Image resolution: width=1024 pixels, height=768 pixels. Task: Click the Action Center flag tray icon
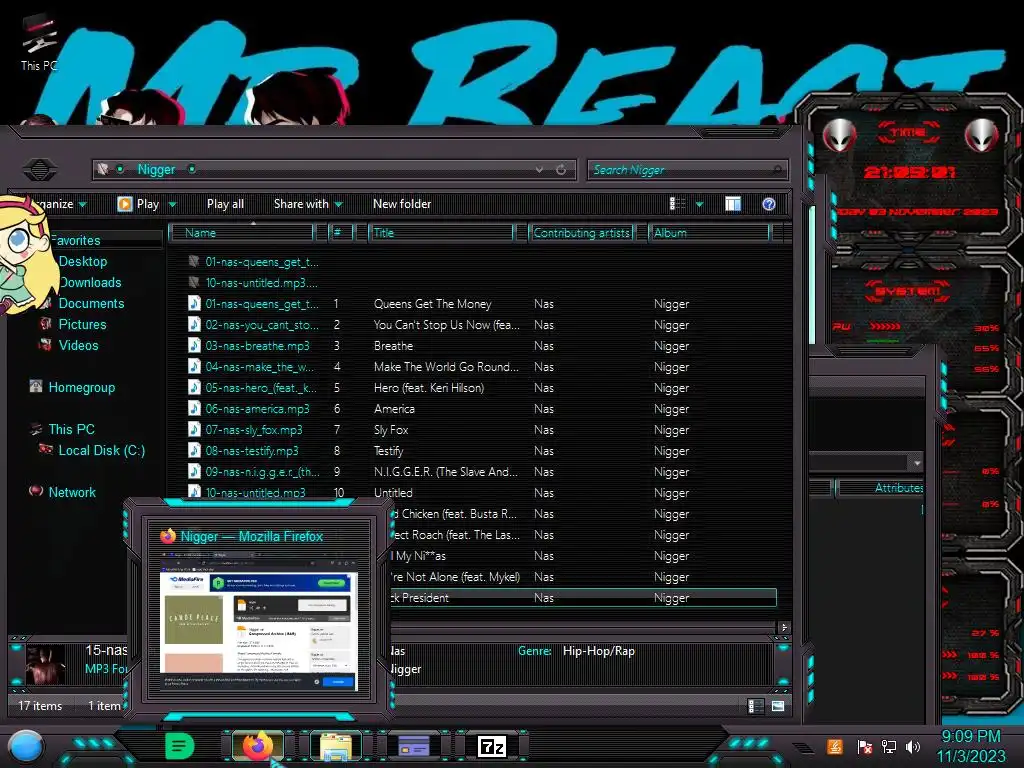865,746
